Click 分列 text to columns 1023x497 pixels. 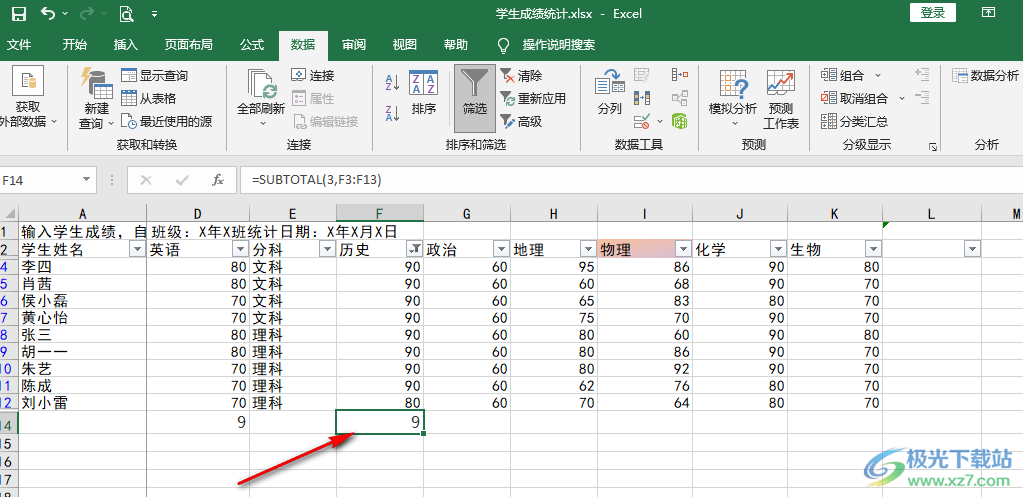(x=609, y=93)
